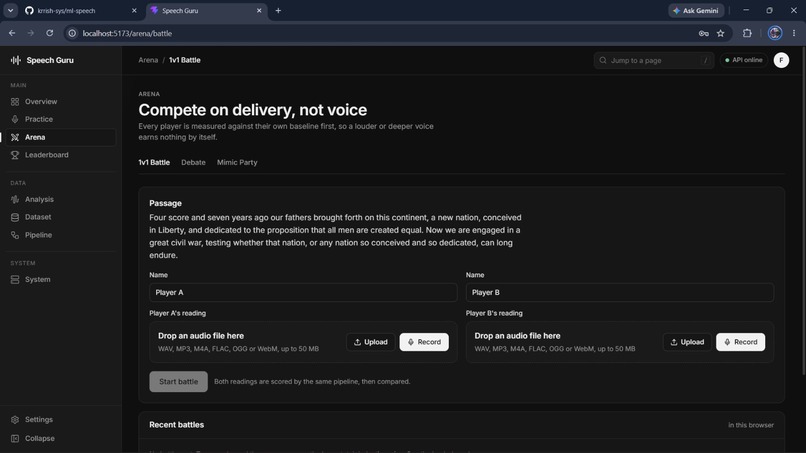Click the Ask Gemini button
The width and height of the screenshot is (806, 453).
[696, 10]
